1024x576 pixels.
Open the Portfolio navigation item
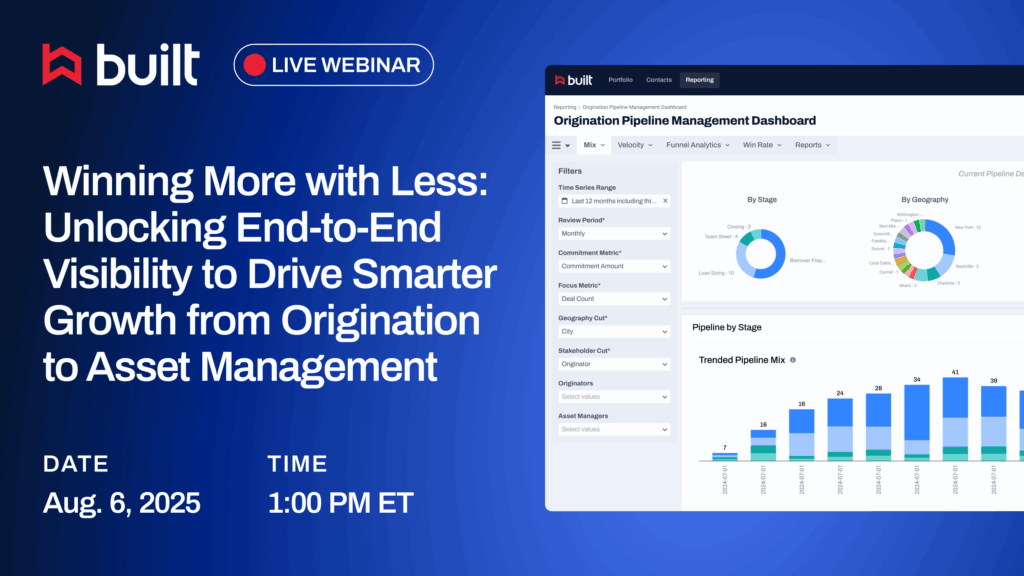pos(620,80)
